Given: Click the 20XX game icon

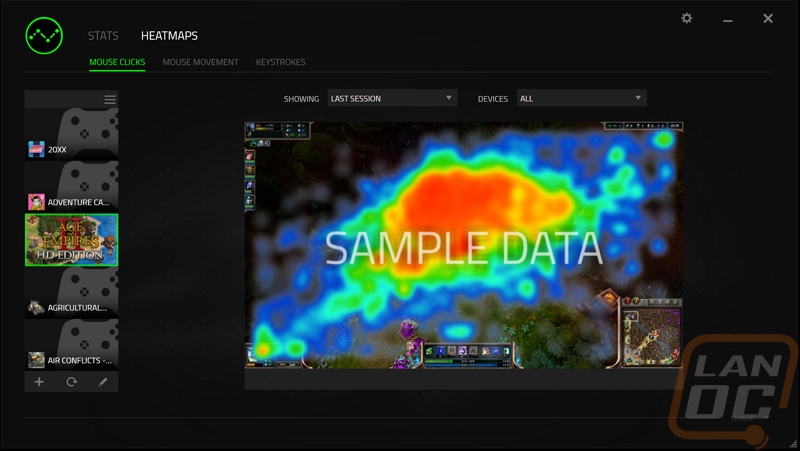Looking at the screenshot, I should (36, 149).
